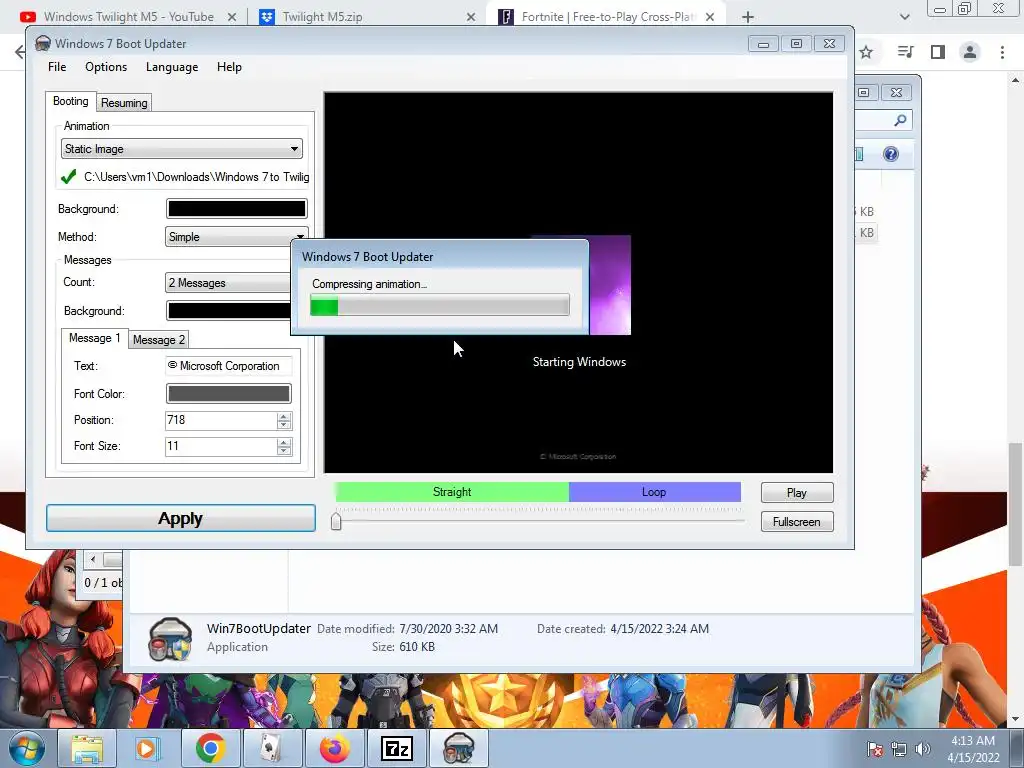Switch to the Message 2 tab
The image size is (1024, 768).
coord(159,340)
